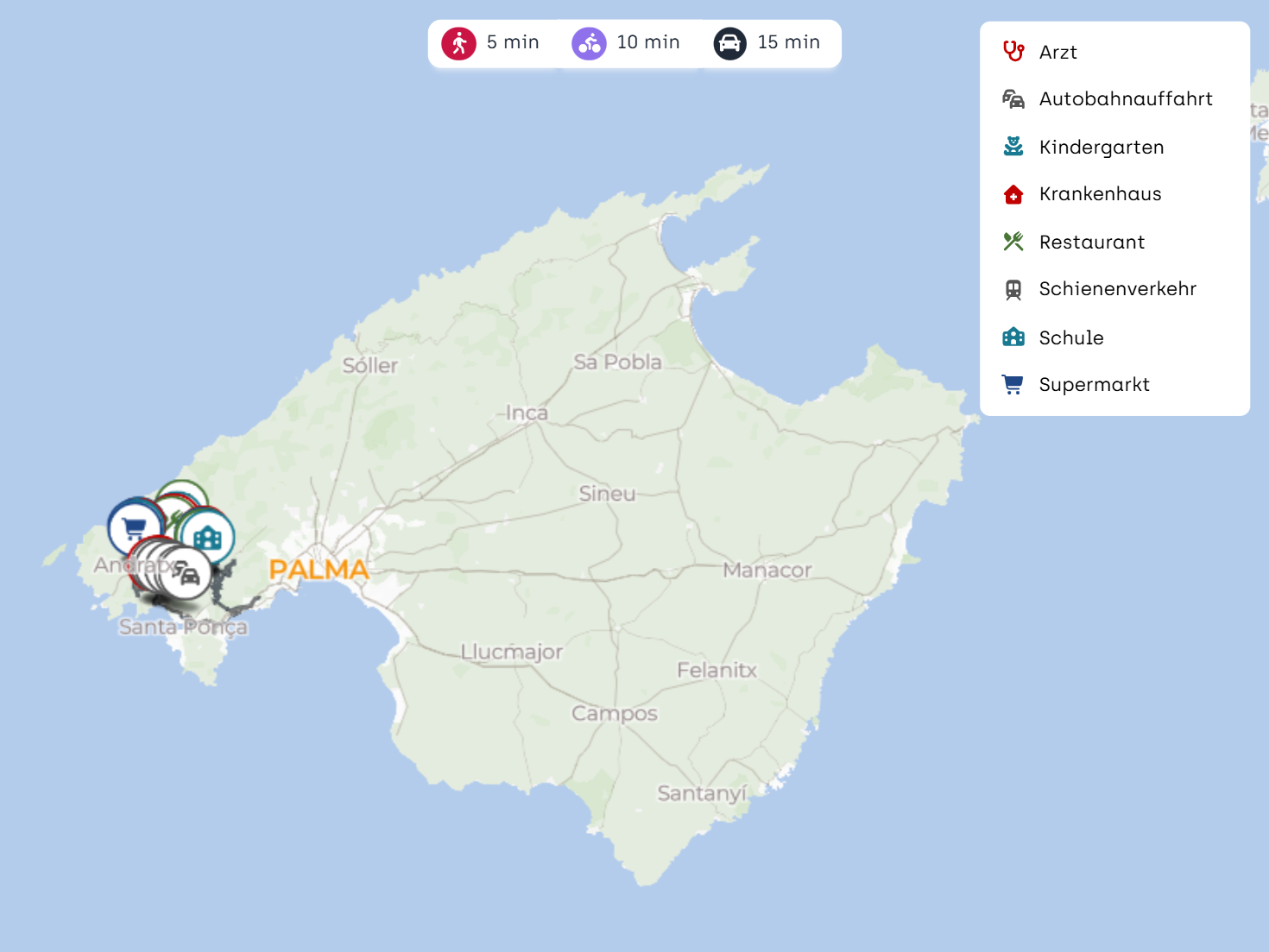The image size is (1269, 952).
Task: Click the Restaurant fork and knife icon
Action: (1013, 242)
